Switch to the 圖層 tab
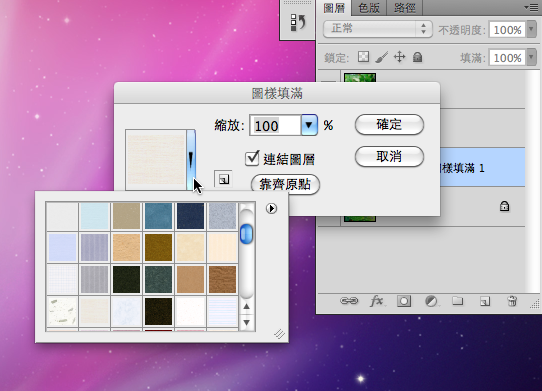This screenshot has width=542, height=391. 334,8
